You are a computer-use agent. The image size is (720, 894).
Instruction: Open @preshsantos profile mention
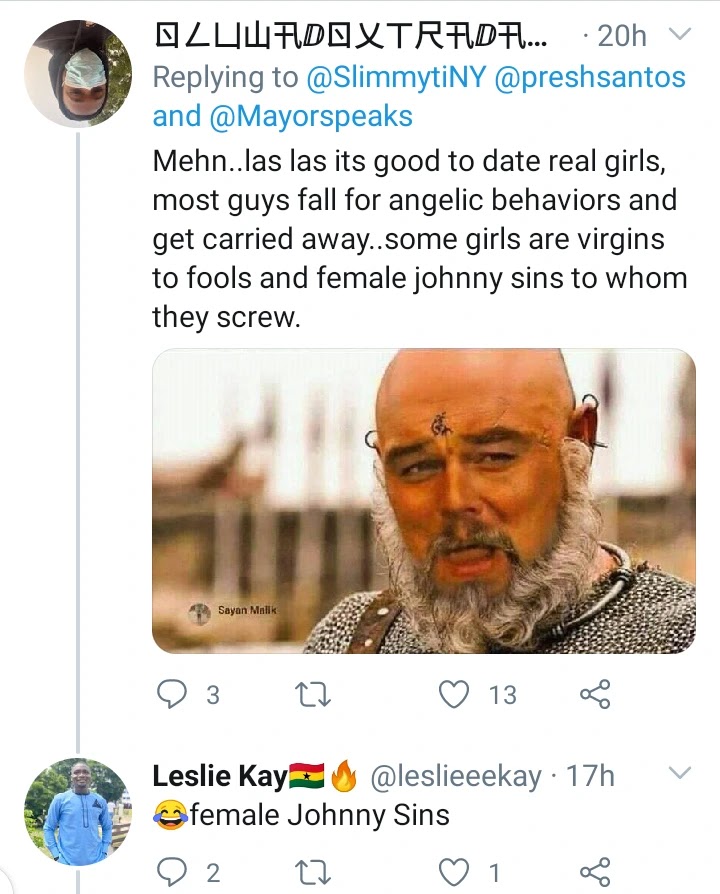coord(589,77)
